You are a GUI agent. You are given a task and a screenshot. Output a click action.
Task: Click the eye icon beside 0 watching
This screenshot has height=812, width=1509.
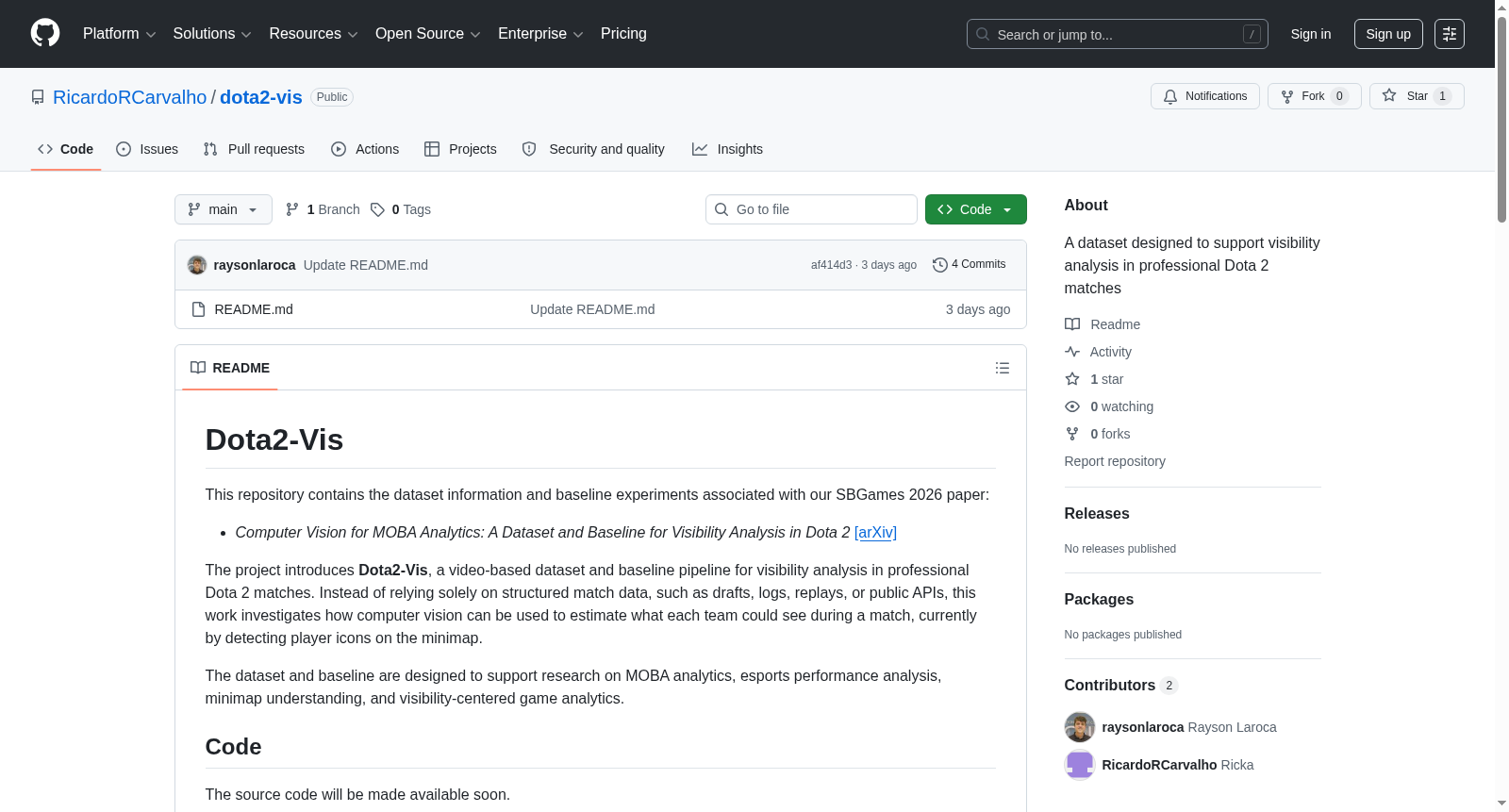coord(1072,406)
